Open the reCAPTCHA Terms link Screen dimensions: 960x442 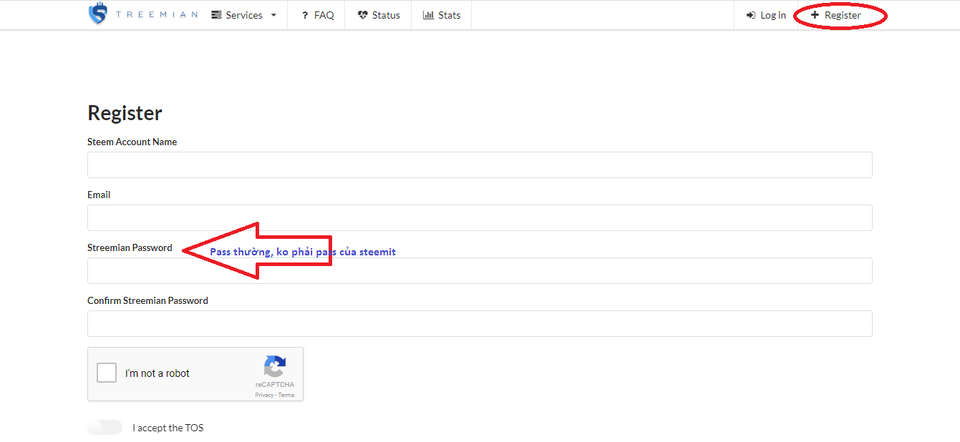coord(286,395)
